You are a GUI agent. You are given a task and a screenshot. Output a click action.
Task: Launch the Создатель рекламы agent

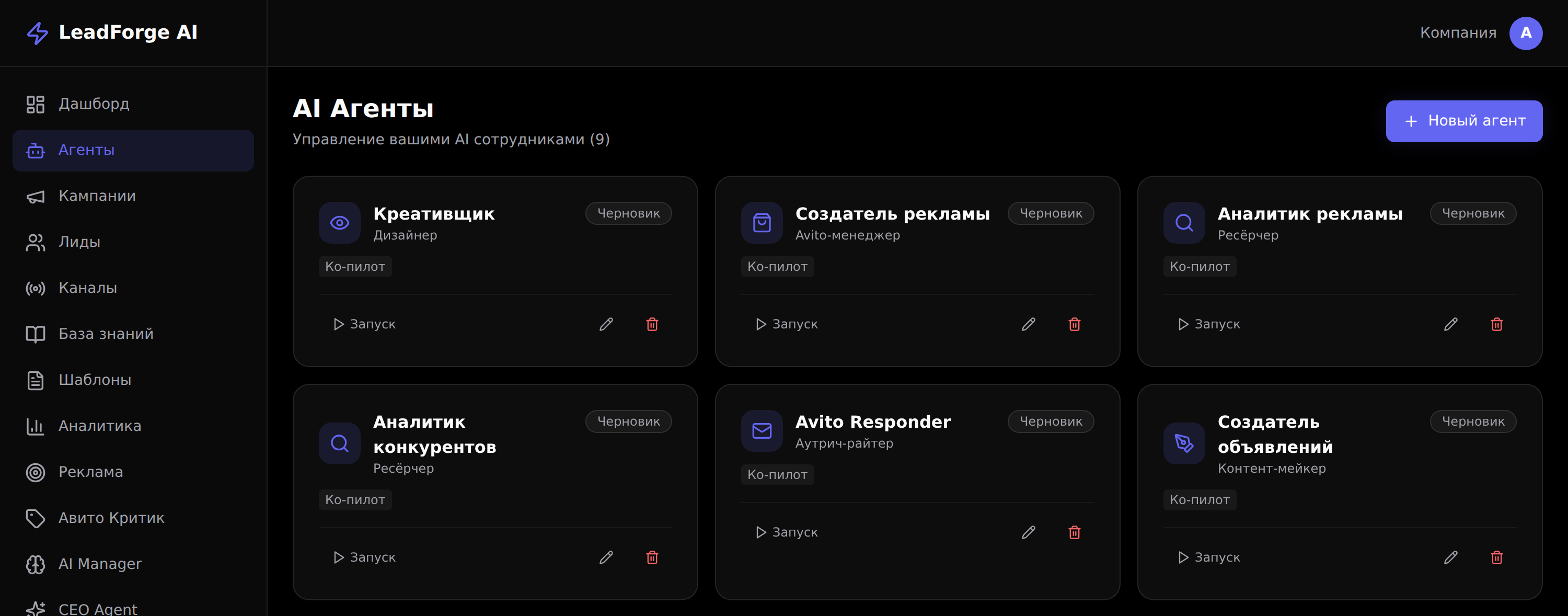click(x=787, y=324)
